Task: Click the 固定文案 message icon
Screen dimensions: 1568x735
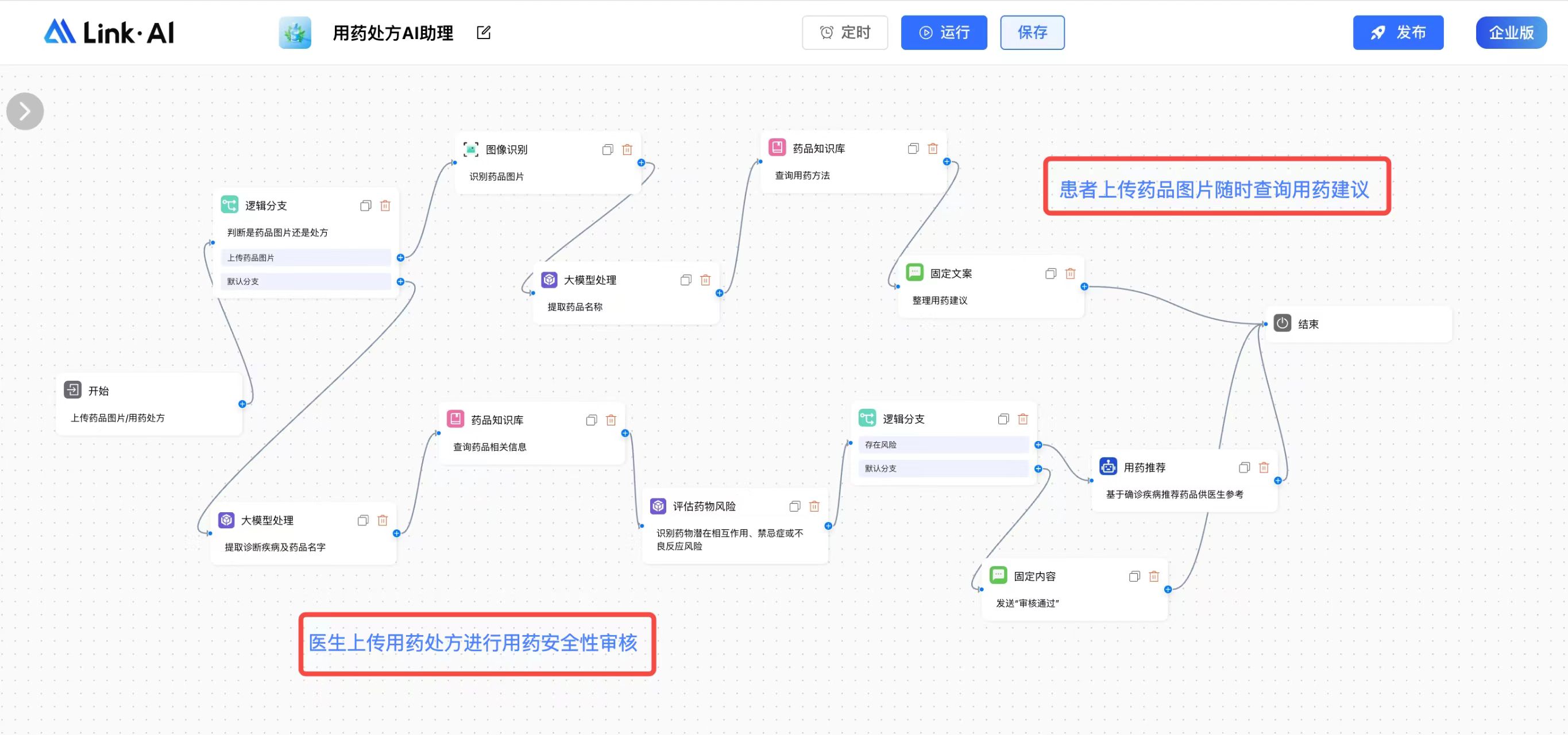Action: pyautogui.click(x=915, y=273)
